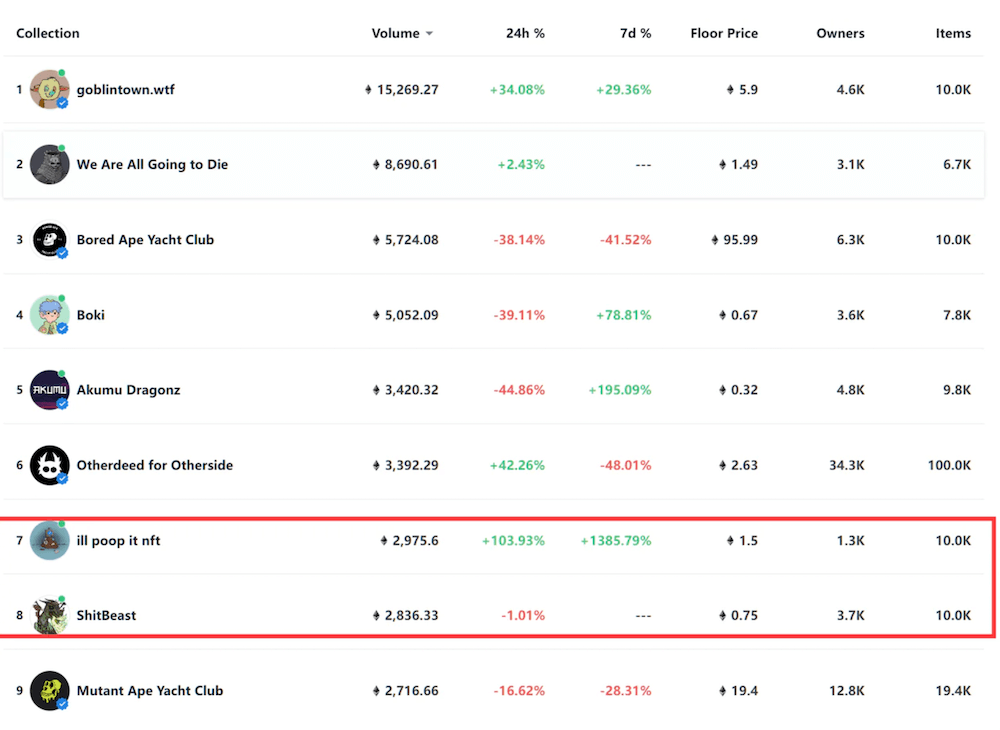Open ill poop it nft avatar

click(x=50, y=541)
